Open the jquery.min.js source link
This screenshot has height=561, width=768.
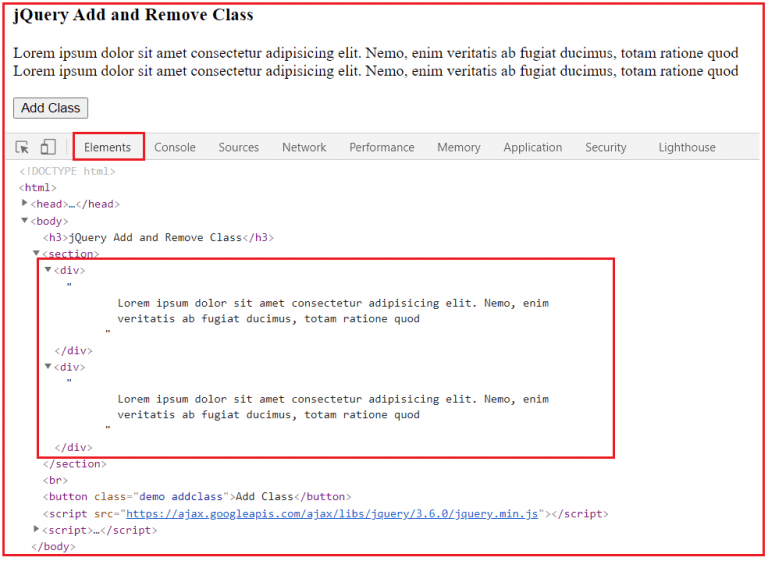point(333,514)
